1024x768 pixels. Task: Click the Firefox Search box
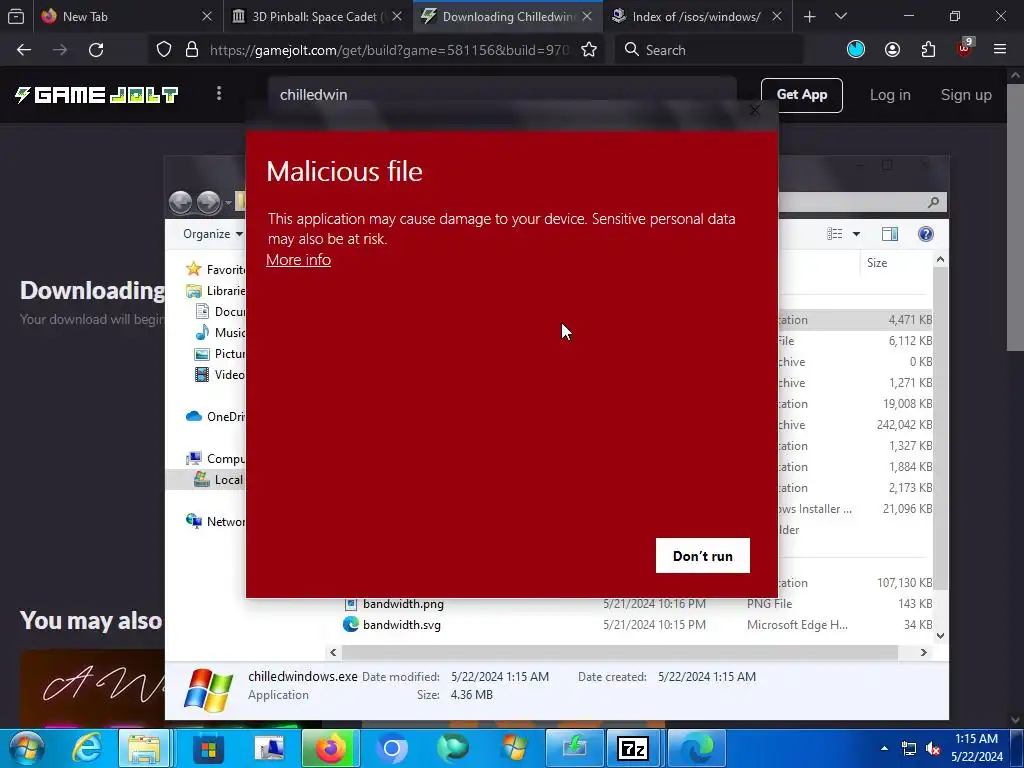click(x=709, y=50)
